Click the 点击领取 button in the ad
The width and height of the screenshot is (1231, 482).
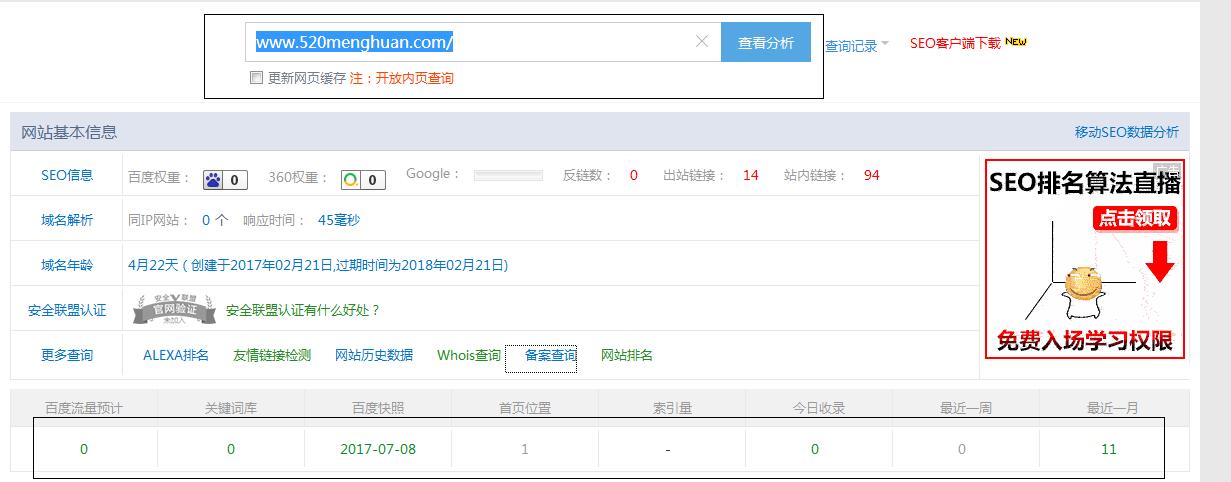click(x=1134, y=219)
